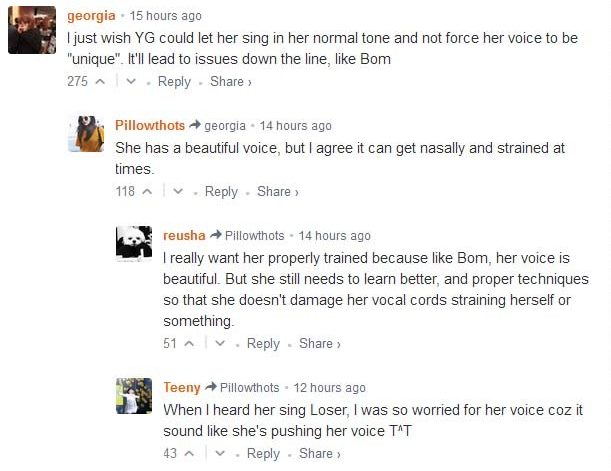This screenshot has width=611, height=471.
Task: Expand Share options on Pillowthots' comment
Action: point(277,192)
